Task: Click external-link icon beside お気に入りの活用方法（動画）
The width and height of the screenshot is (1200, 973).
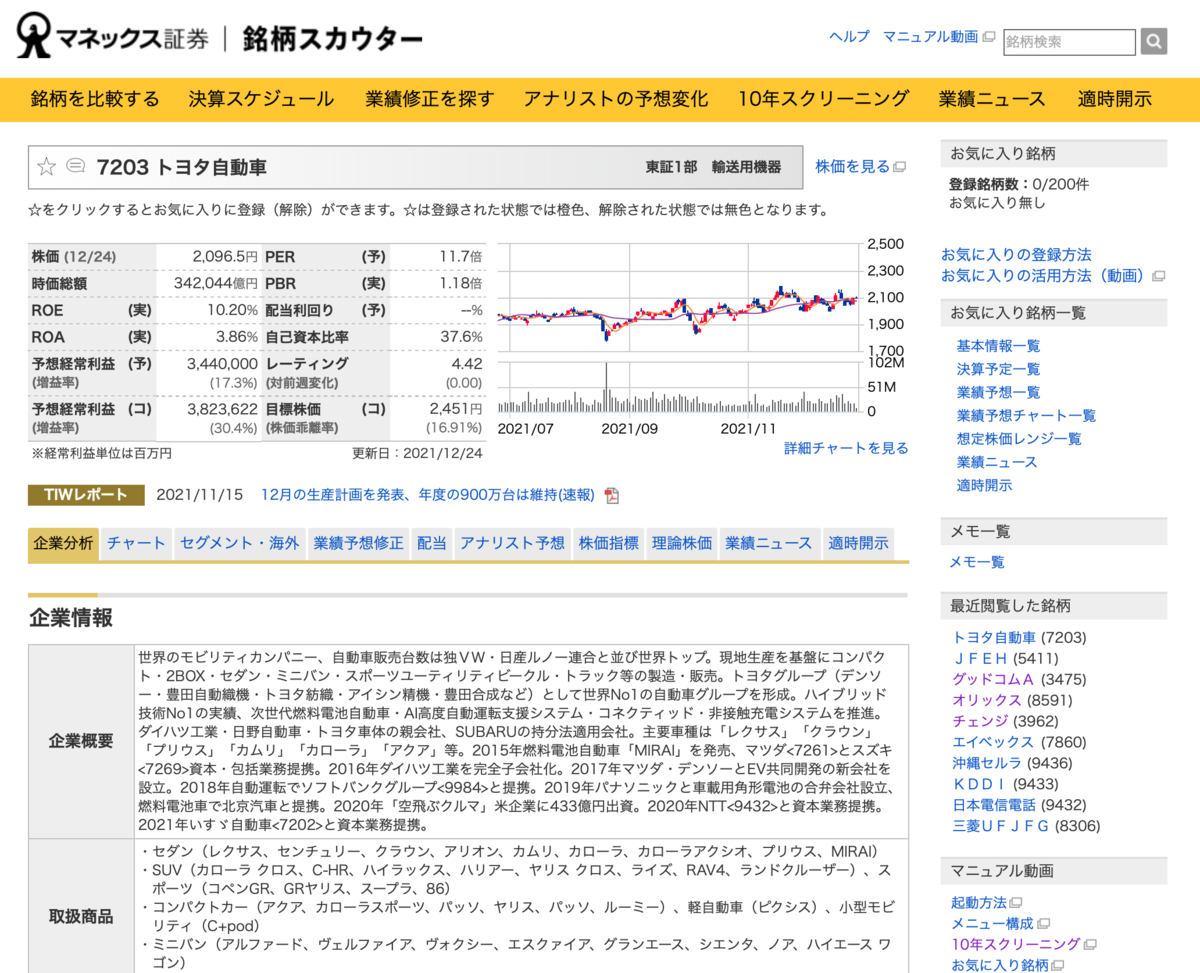Action: tap(1159, 276)
